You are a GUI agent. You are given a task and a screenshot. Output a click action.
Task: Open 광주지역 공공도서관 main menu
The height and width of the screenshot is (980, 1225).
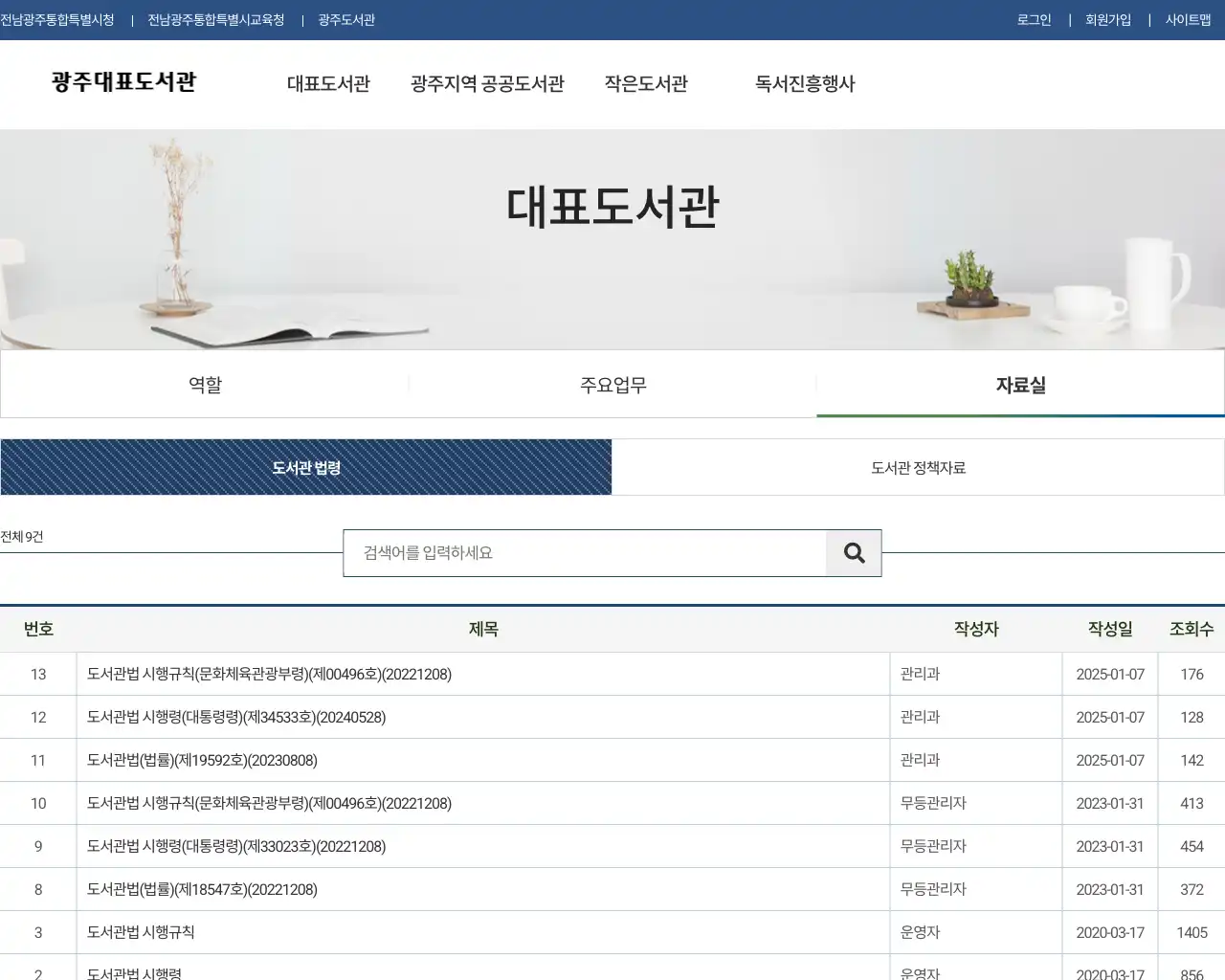pyautogui.click(x=487, y=84)
